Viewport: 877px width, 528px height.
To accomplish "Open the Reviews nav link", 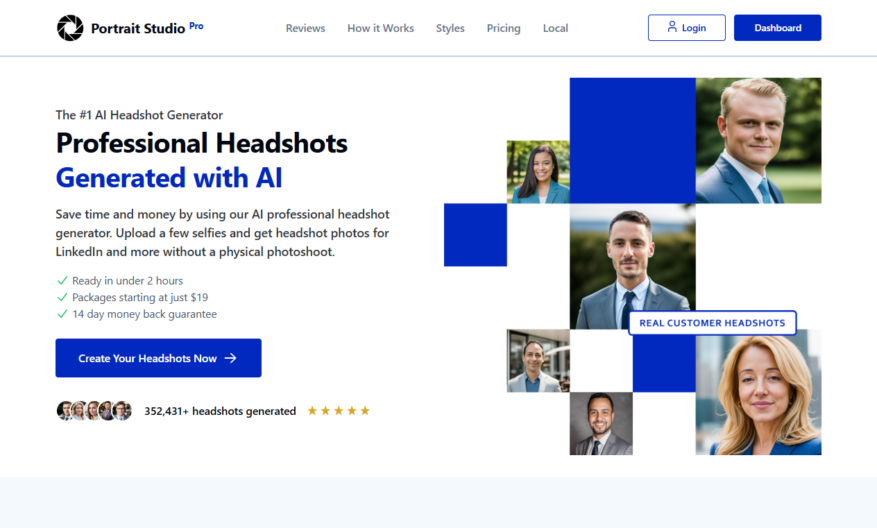I will [305, 28].
